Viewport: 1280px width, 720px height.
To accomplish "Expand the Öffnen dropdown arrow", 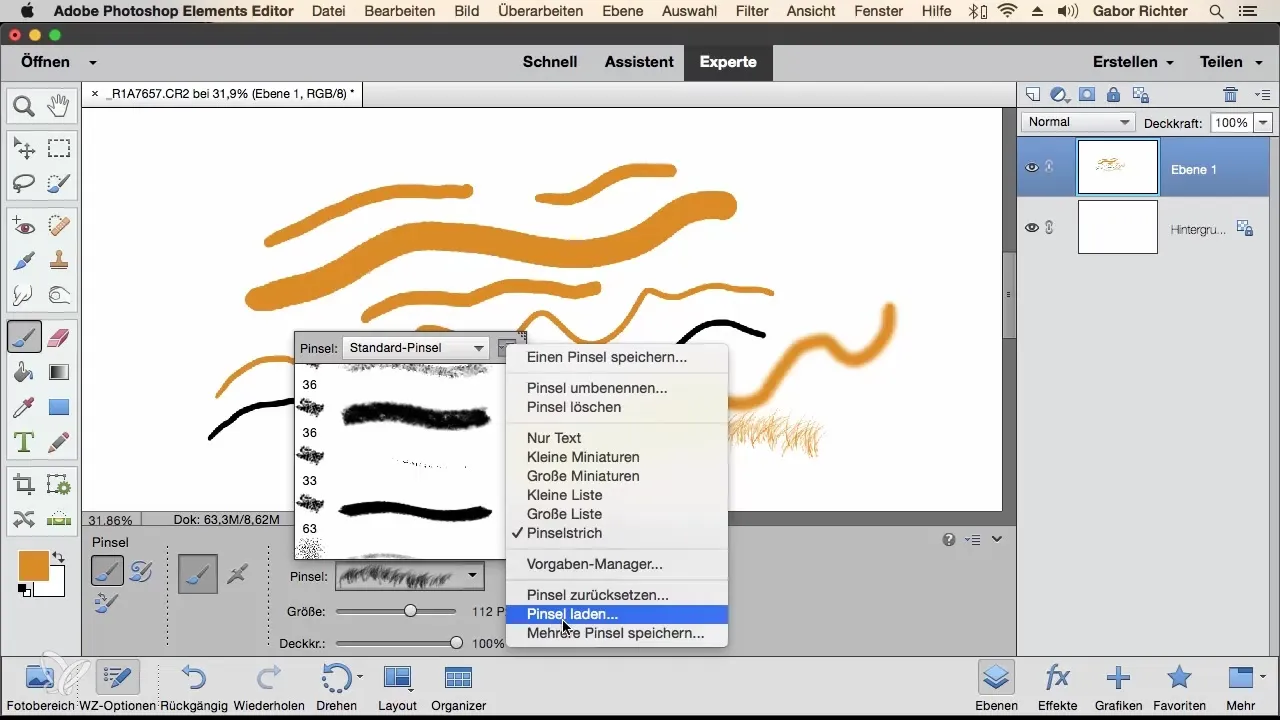I will pos(93,62).
